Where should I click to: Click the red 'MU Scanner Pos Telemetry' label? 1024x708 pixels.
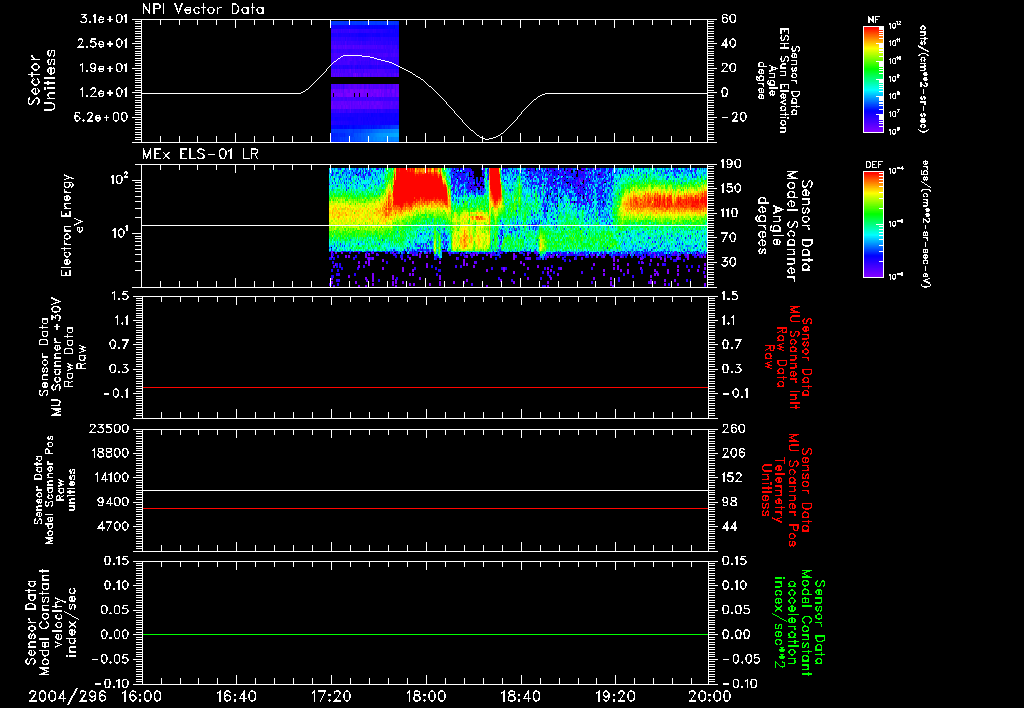786,490
